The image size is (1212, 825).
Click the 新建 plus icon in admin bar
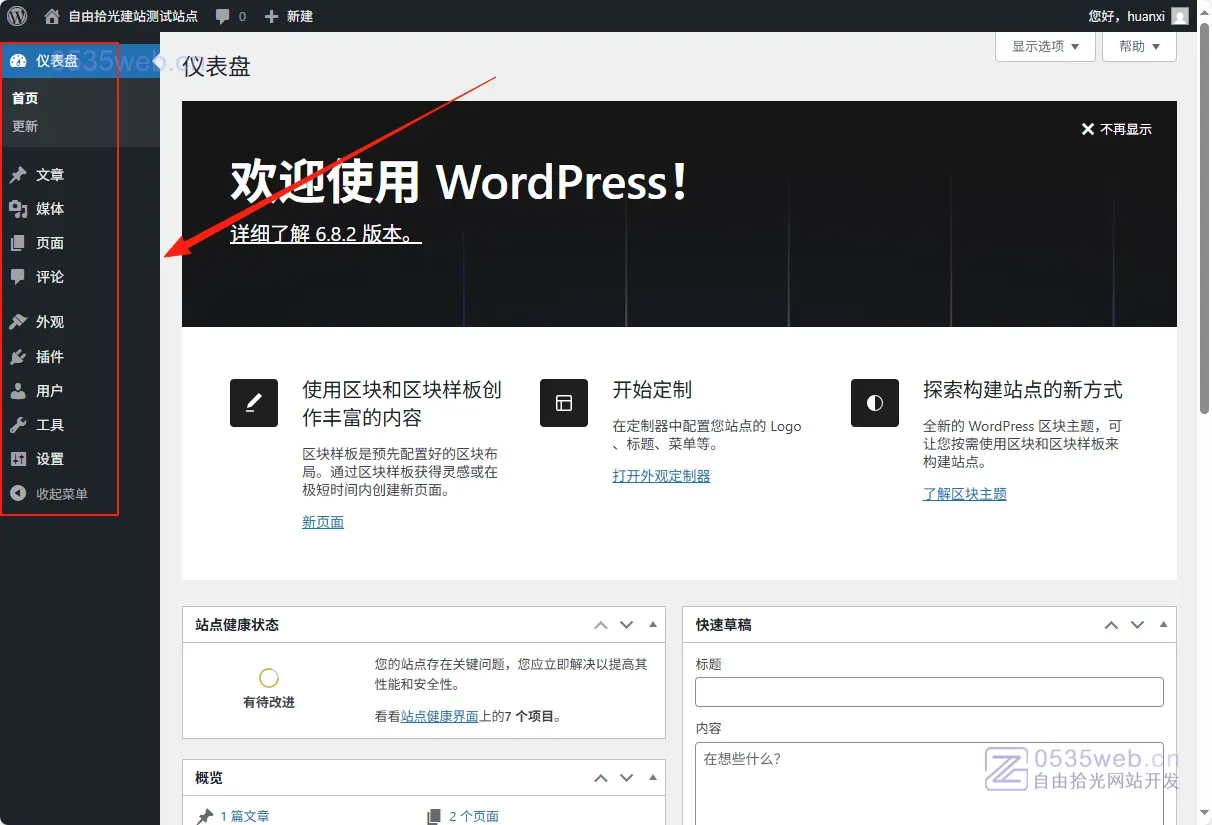click(x=271, y=16)
